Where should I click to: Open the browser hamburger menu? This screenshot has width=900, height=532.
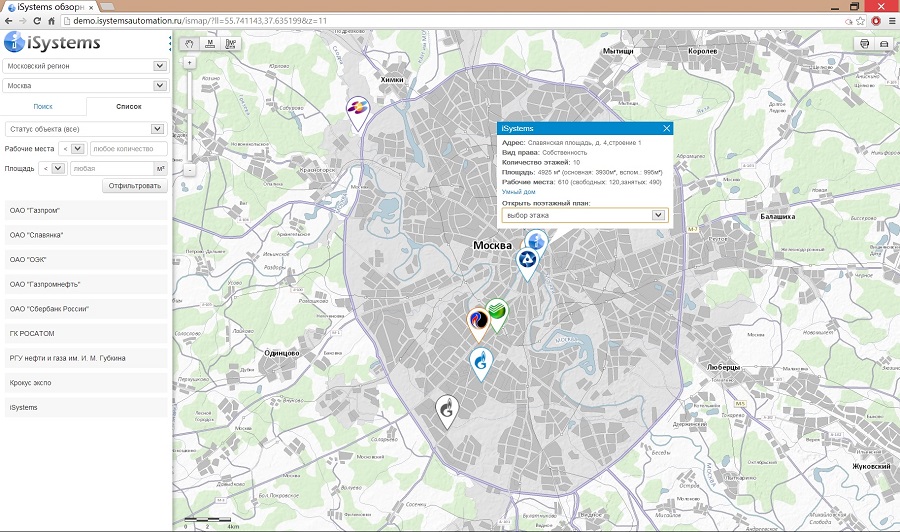(x=892, y=21)
